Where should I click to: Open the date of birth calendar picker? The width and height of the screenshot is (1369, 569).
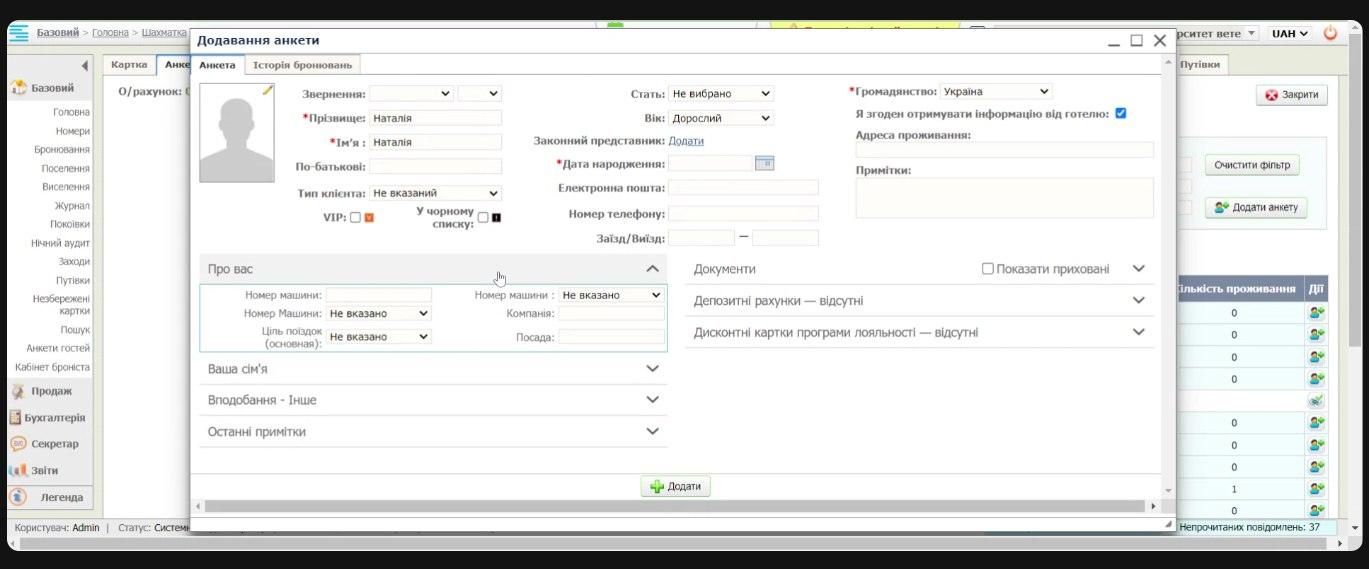point(764,163)
